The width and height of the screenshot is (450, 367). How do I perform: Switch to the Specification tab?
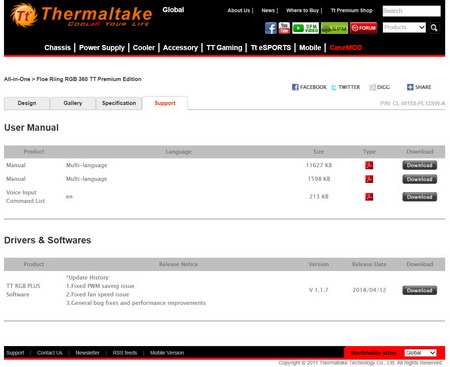click(119, 103)
